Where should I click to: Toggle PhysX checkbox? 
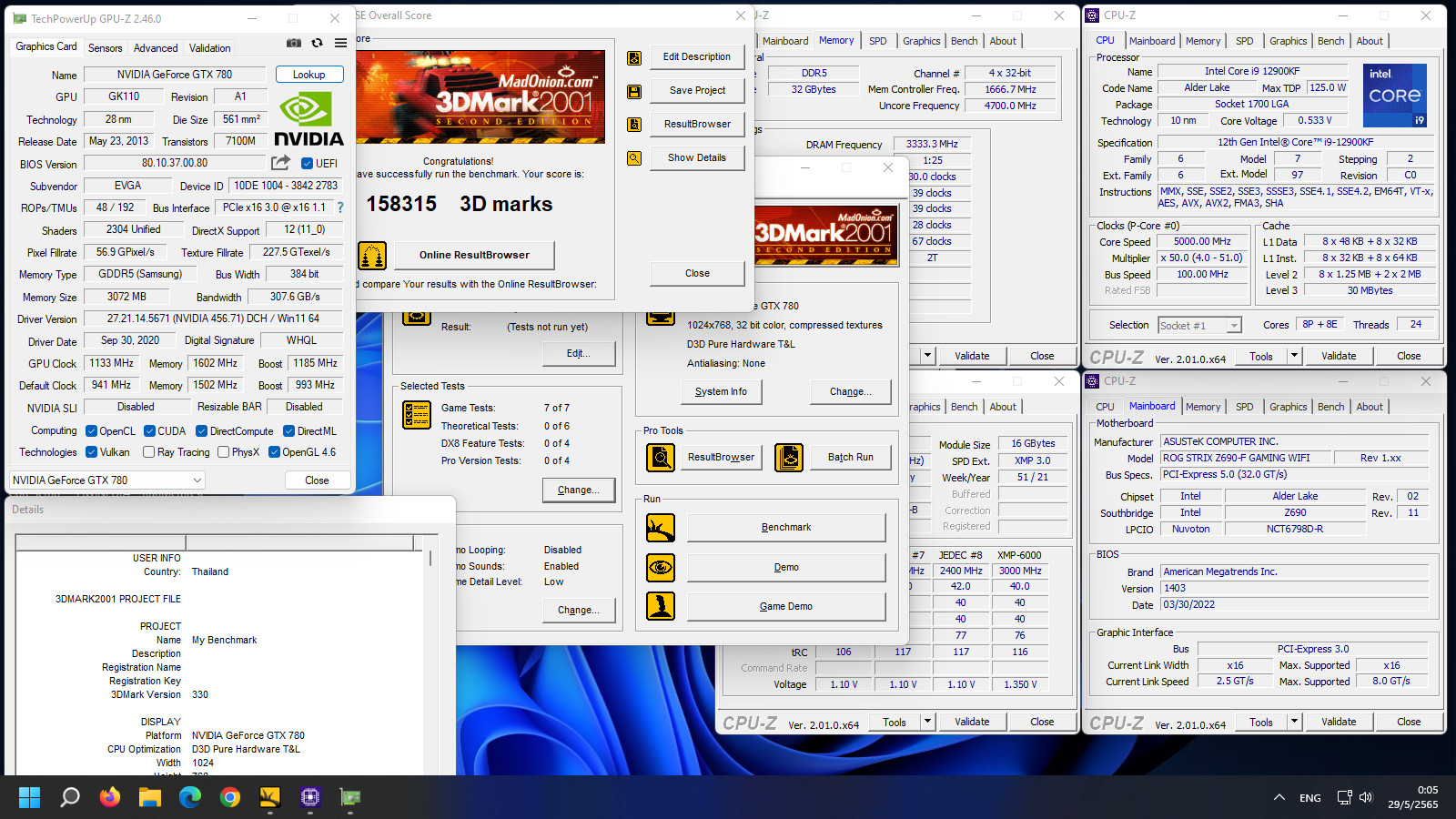coord(224,452)
